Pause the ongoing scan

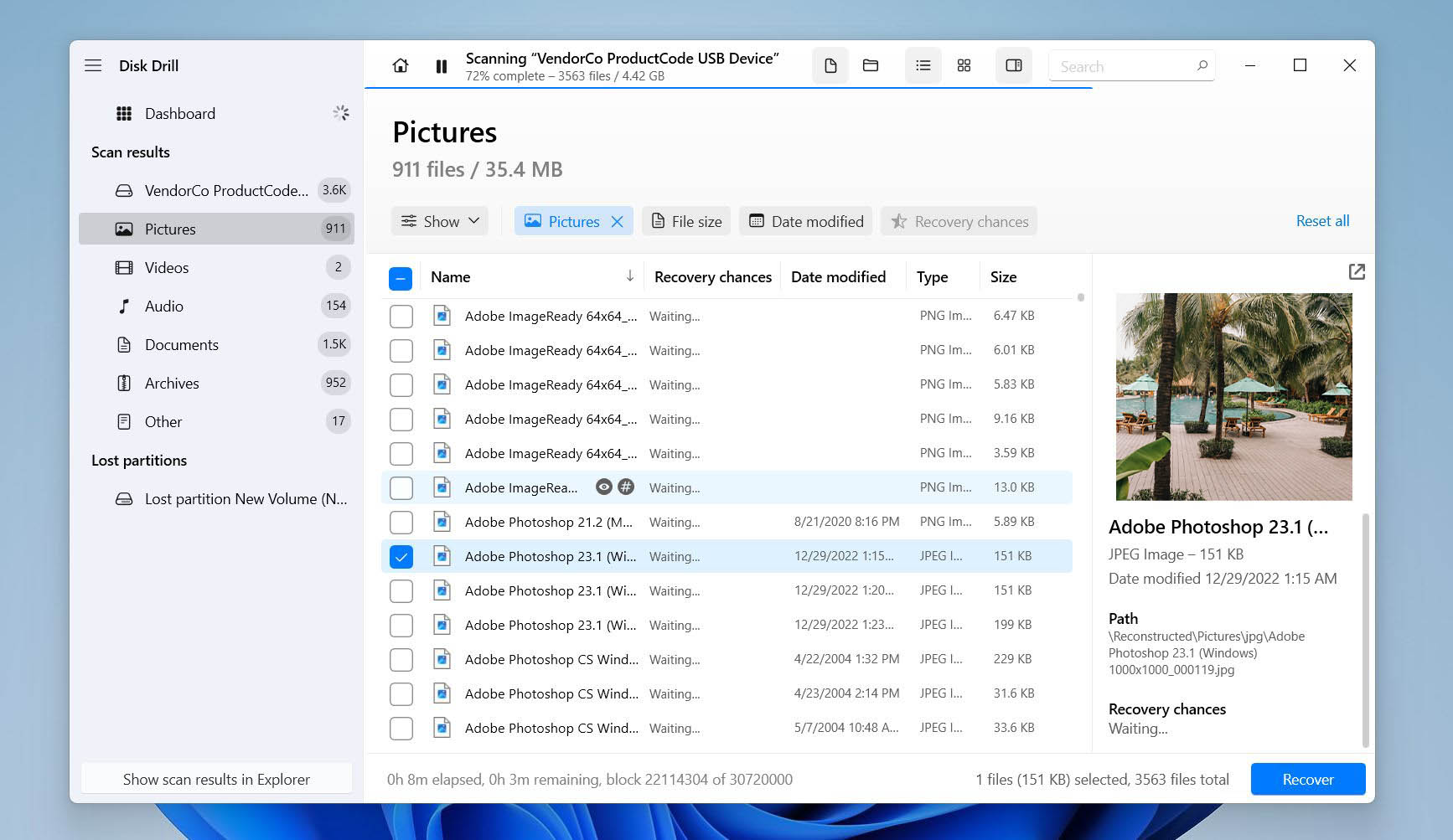[x=442, y=66]
